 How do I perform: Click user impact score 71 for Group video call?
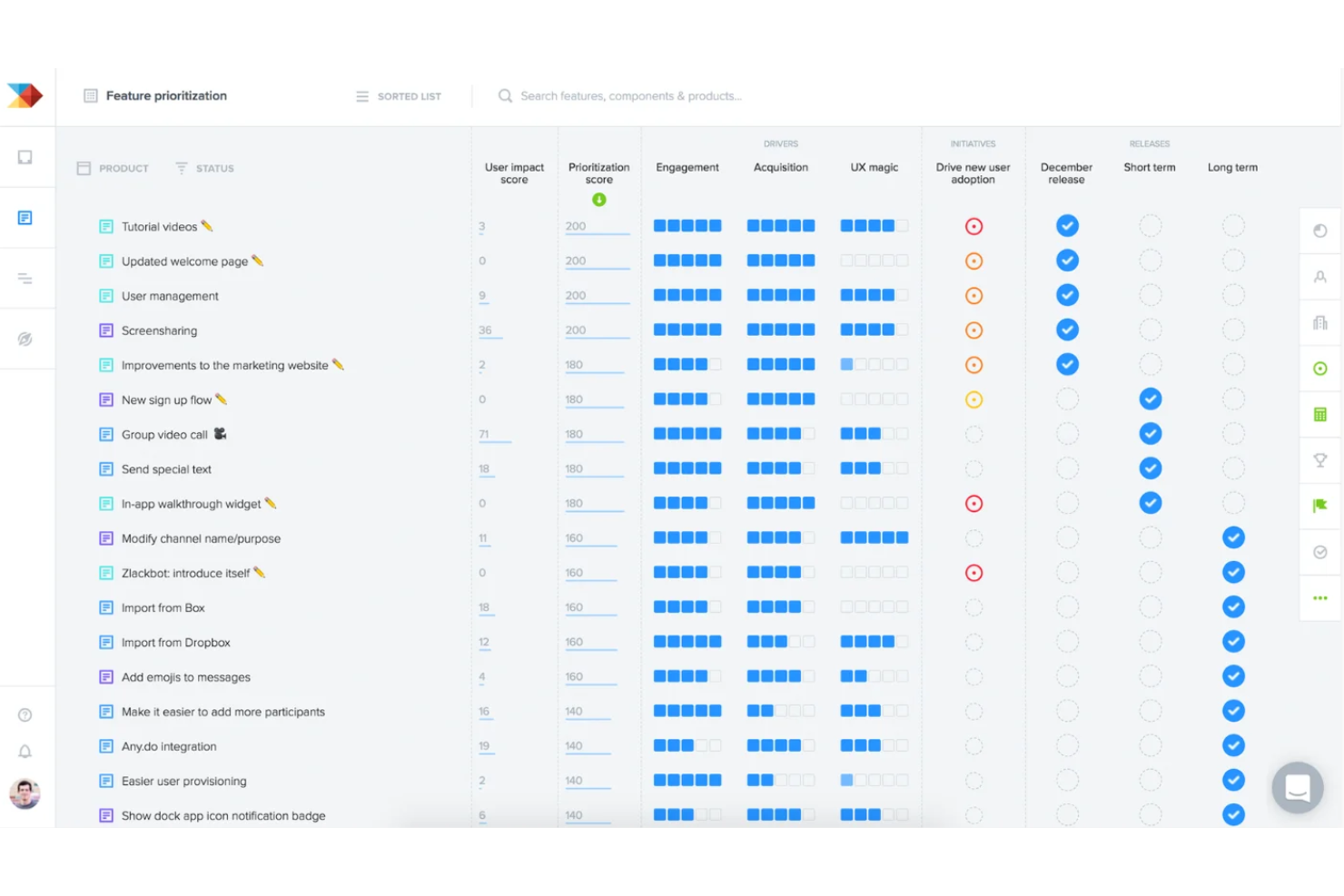[x=484, y=434]
